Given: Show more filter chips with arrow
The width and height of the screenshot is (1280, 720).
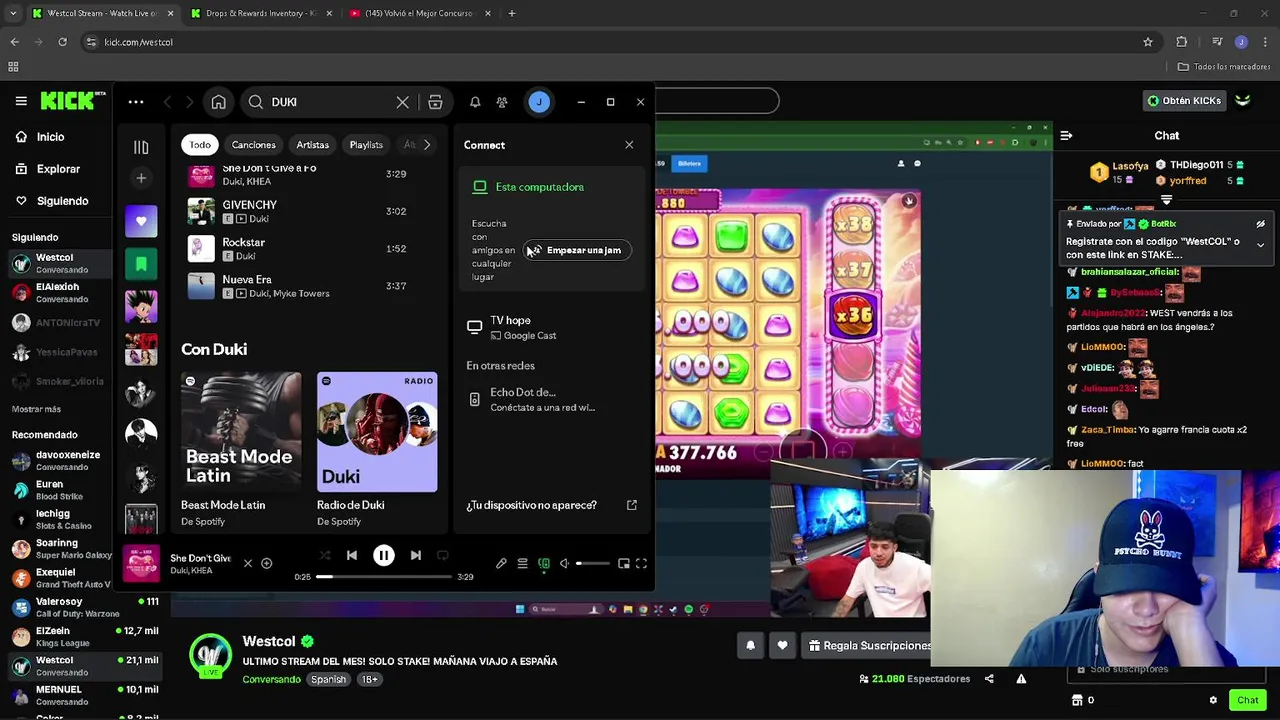Looking at the screenshot, I should (x=427, y=145).
